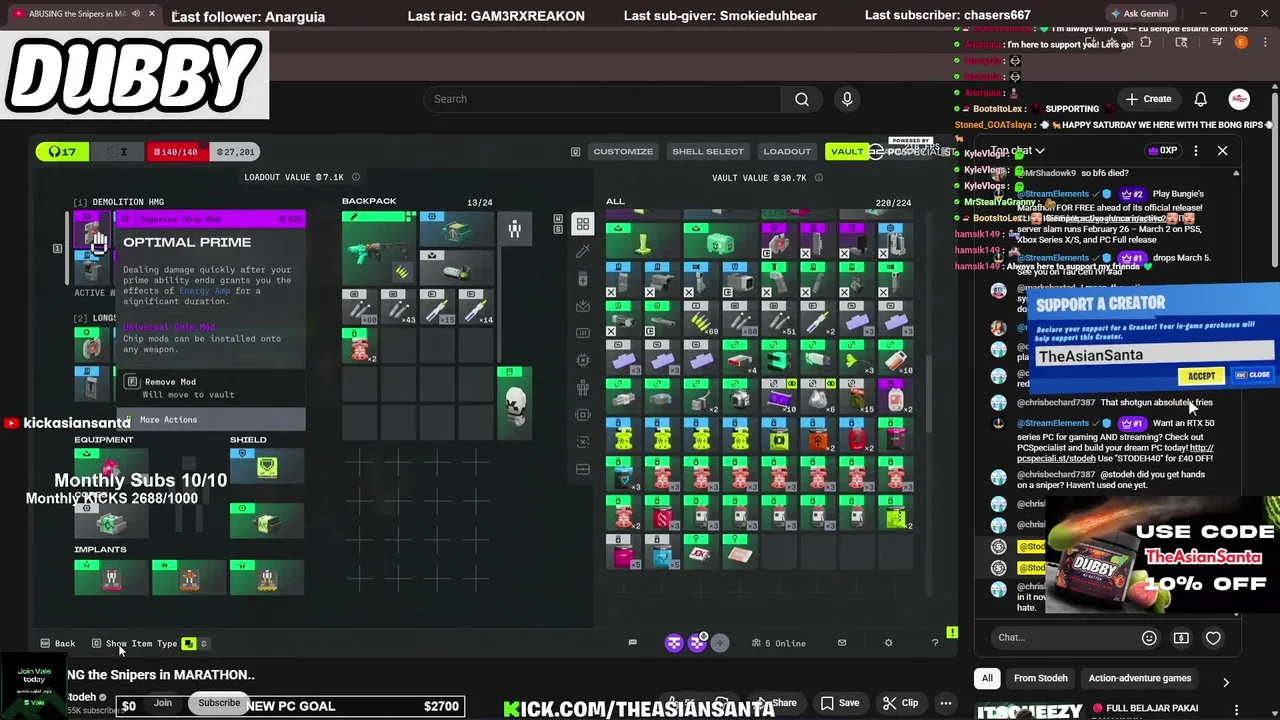Viewport: 1280px width, 720px height.
Task: Open the CUSTOMIZE tab
Action: tap(622, 151)
